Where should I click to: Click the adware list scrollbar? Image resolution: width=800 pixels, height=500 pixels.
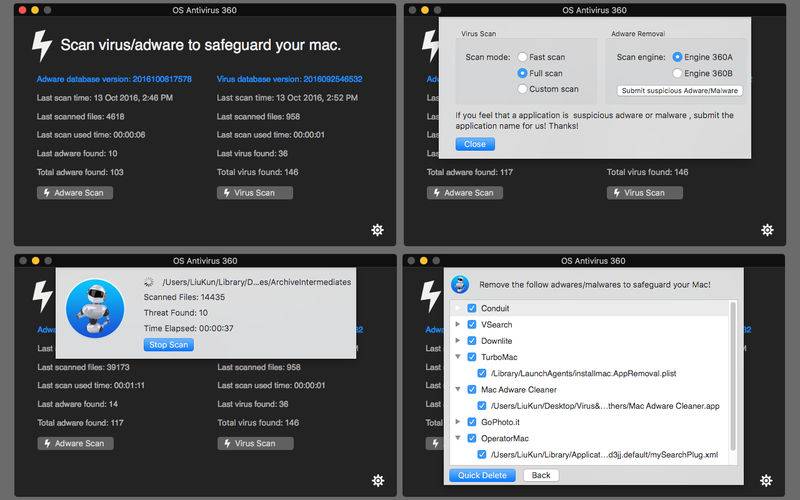733,376
